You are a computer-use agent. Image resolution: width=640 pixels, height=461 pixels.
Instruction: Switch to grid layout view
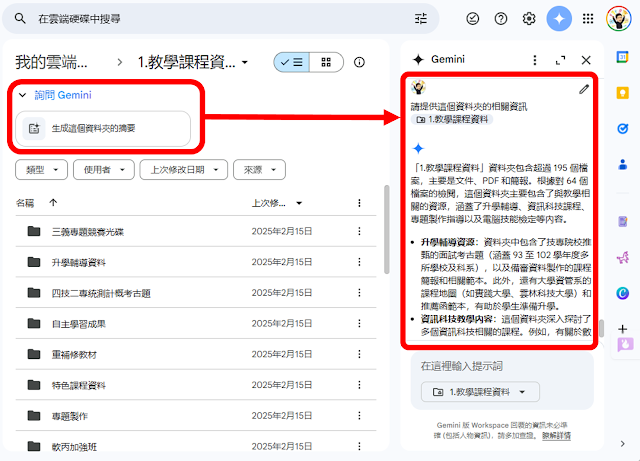click(x=326, y=62)
